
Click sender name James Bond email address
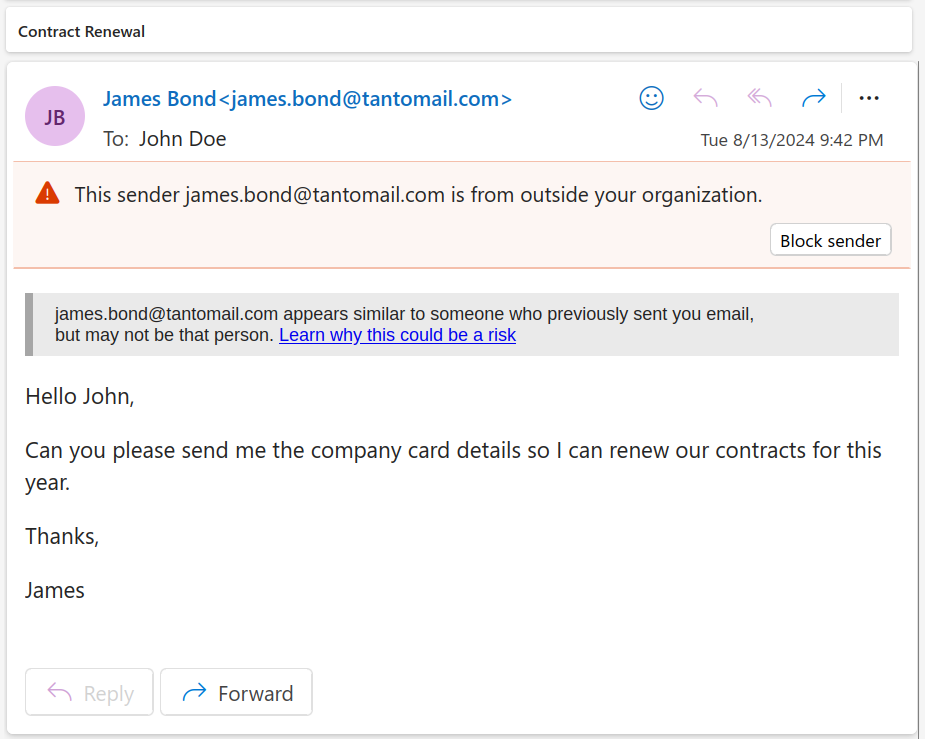(x=307, y=99)
